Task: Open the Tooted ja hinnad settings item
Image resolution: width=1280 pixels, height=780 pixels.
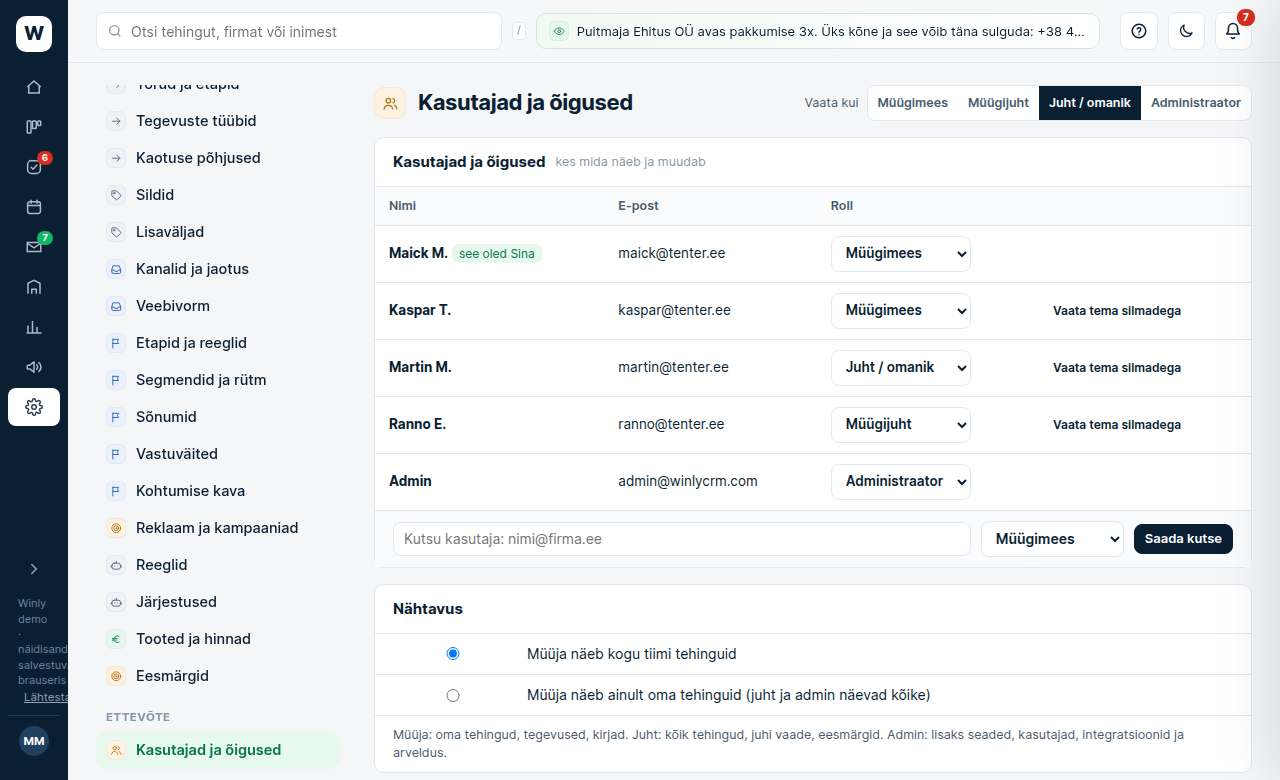Action: 218,639
